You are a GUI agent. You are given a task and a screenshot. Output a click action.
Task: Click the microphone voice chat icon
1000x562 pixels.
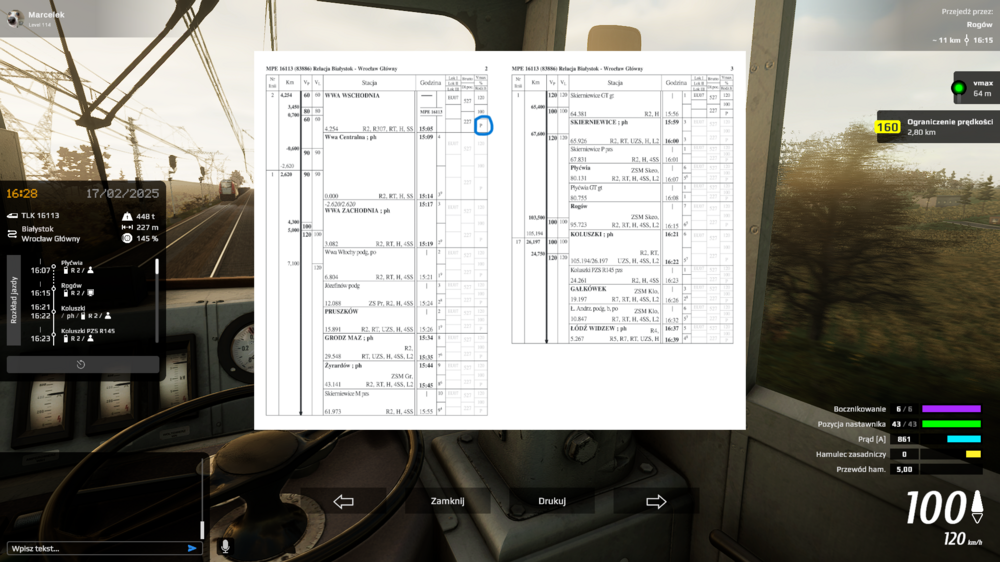coord(225,547)
